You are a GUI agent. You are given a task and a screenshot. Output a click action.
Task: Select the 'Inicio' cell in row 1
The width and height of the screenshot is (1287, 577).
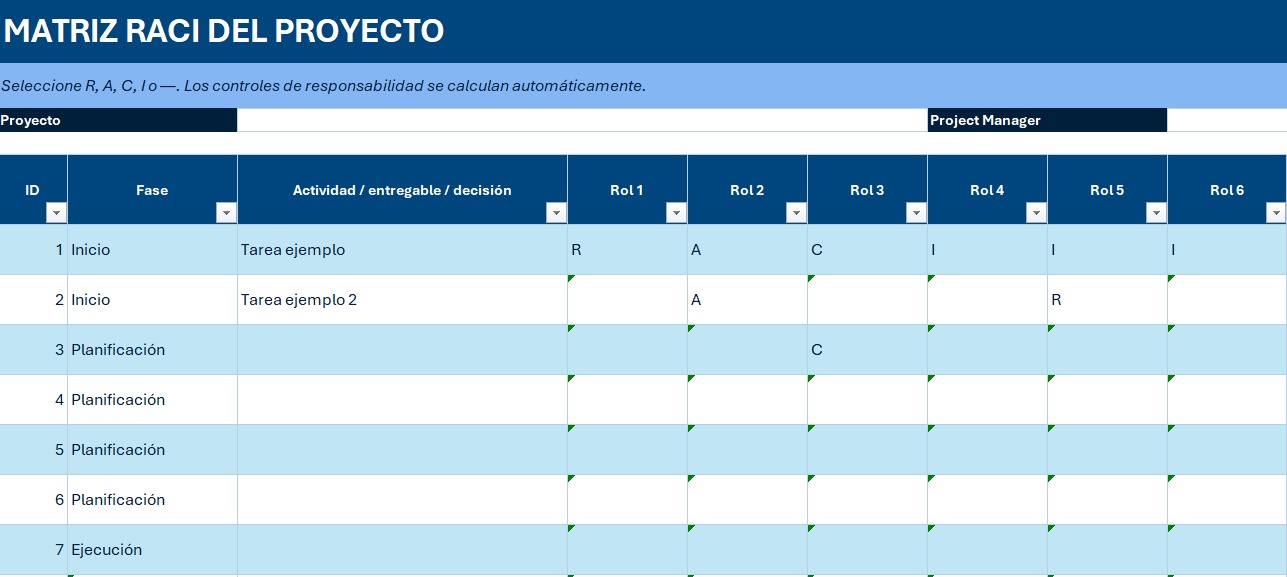point(152,250)
